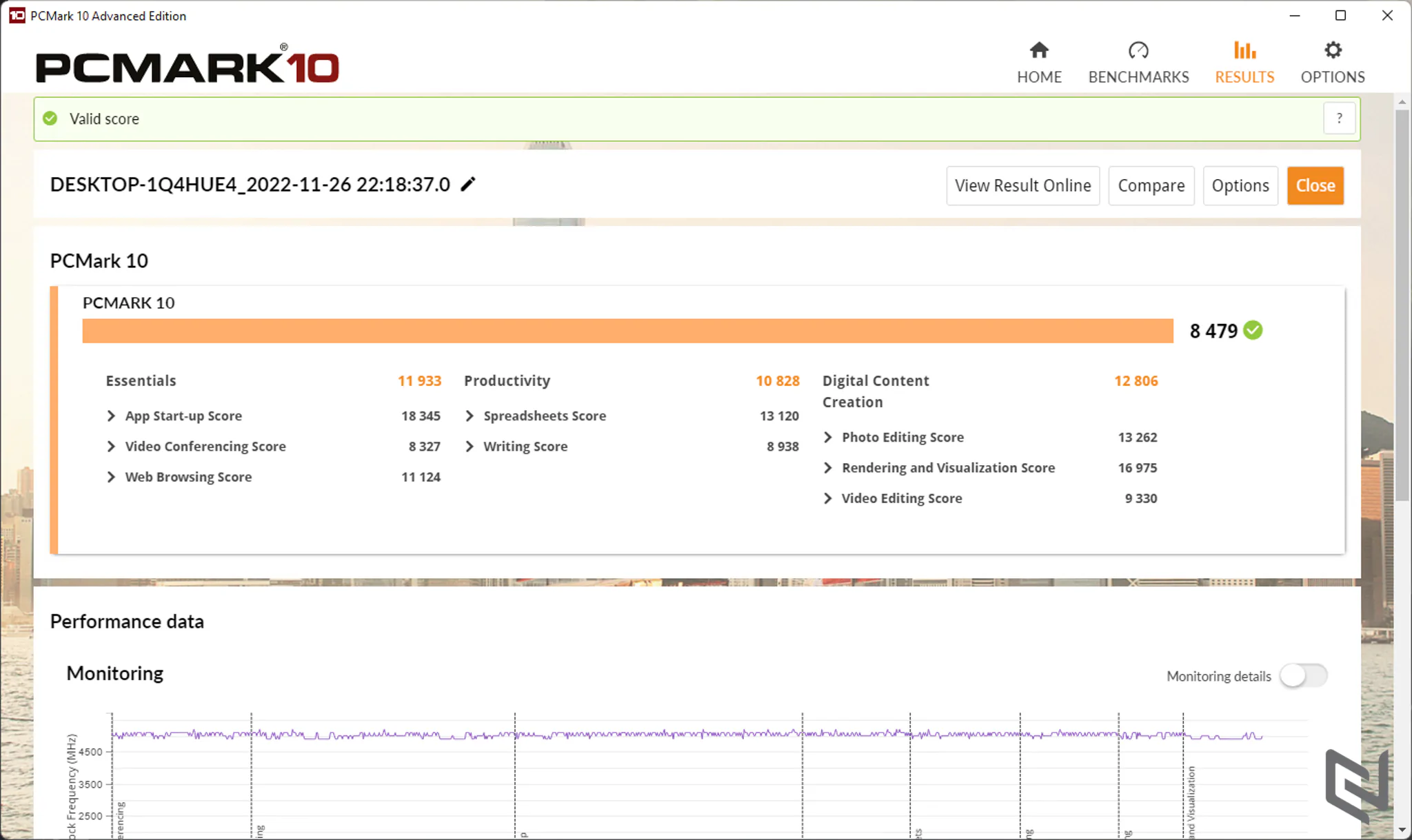Click the PCMARK 10 card title
The width and height of the screenshot is (1412, 840).
coord(128,303)
